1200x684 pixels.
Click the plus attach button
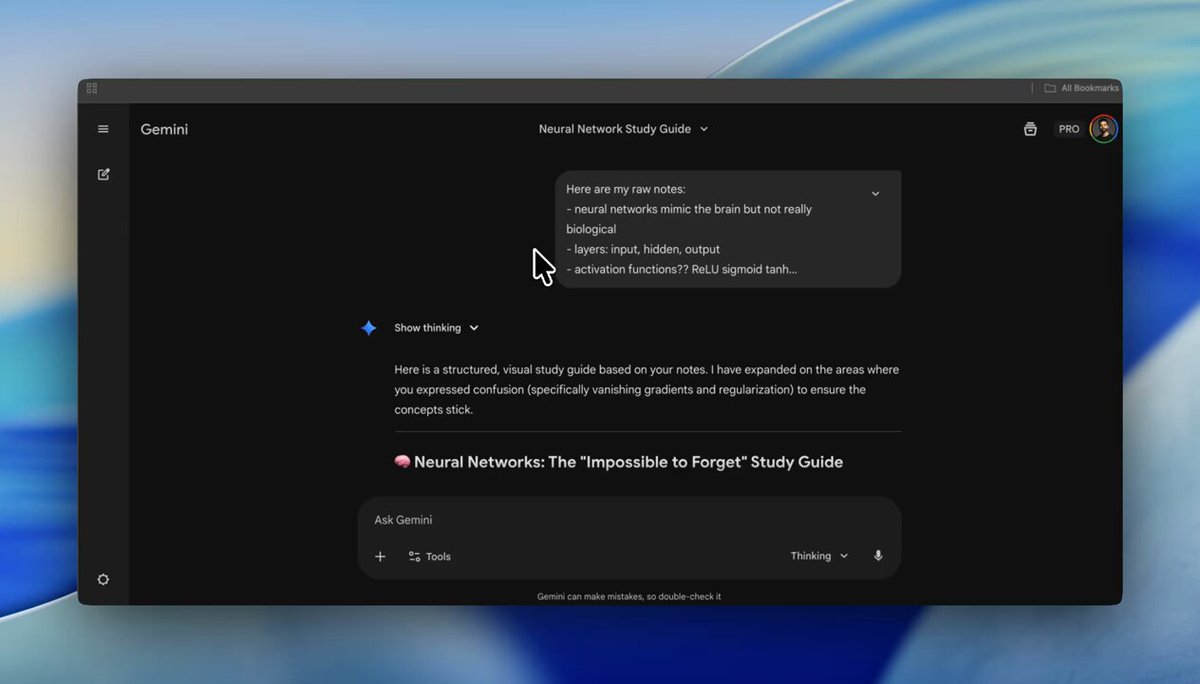point(380,556)
